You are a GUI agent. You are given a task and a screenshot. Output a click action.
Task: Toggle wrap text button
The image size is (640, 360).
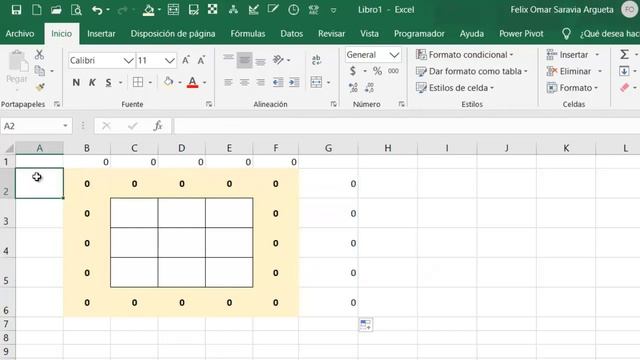[316, 60]
